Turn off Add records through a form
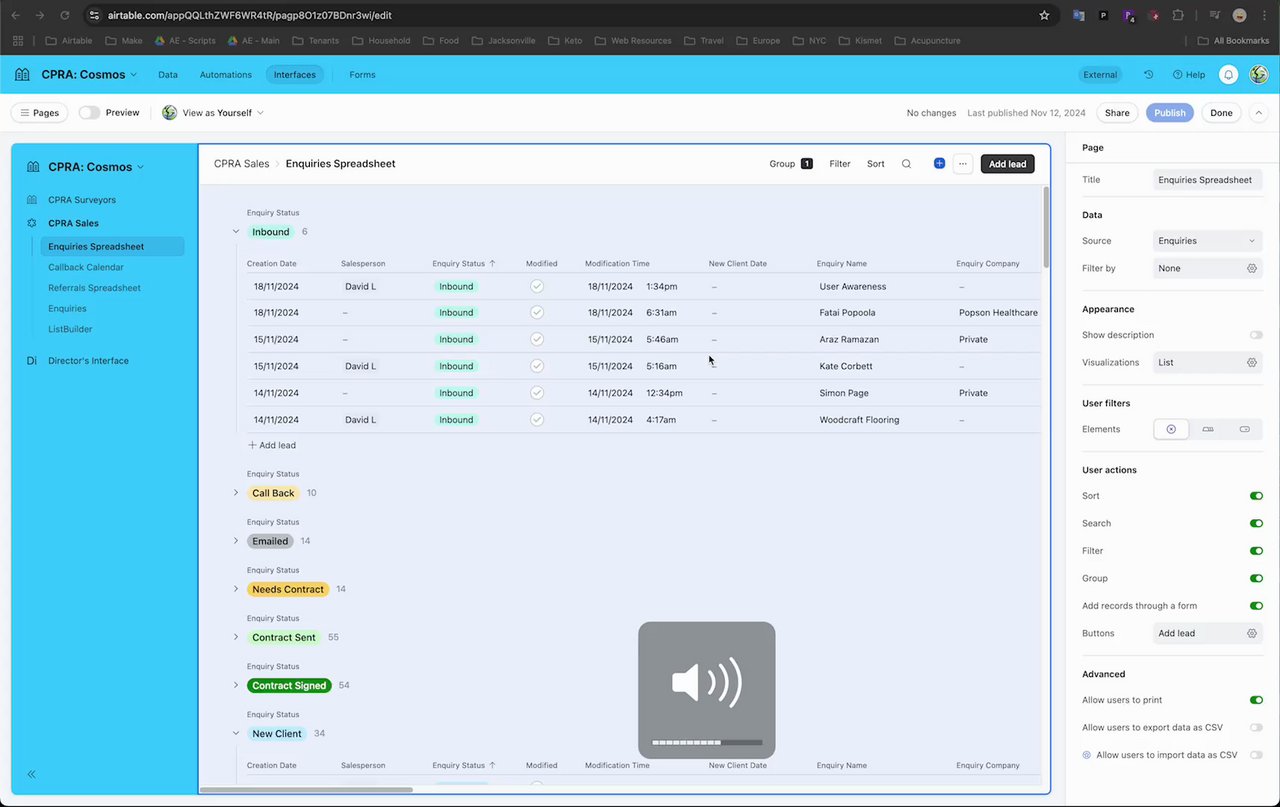The width and height of the screenshot is (1280, 807). tap(1256, 606)
